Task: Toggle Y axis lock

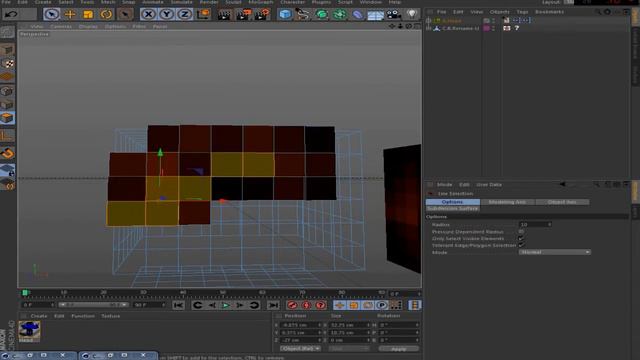Action: 166,14
